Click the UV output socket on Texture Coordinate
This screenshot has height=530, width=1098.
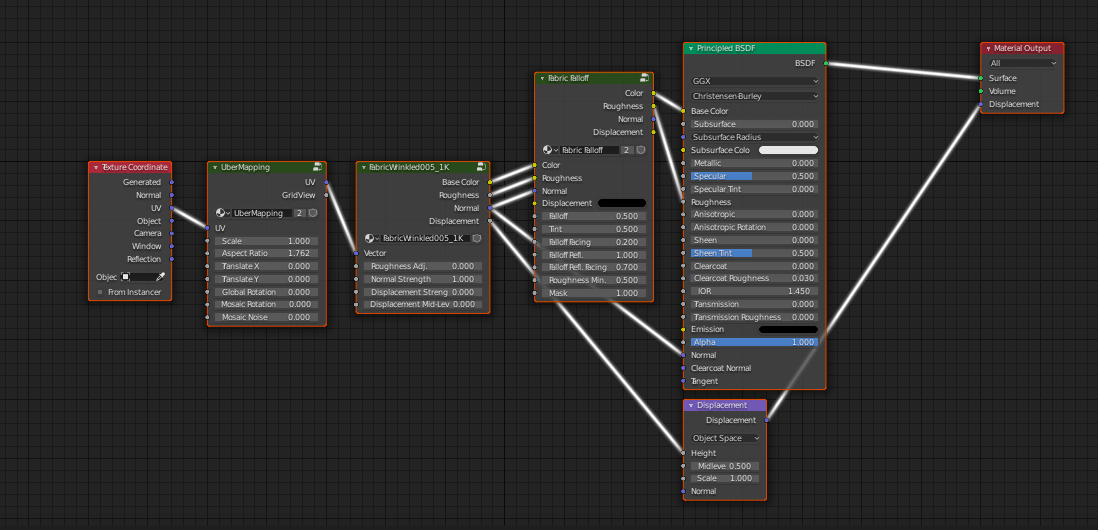pyautogui.click(x=172, y=208)
